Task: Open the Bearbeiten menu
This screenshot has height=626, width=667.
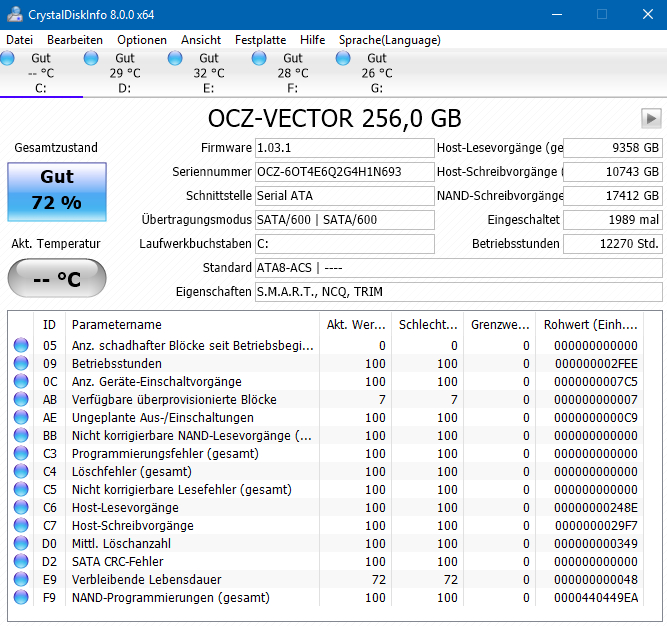Action: tap(75, 40)
